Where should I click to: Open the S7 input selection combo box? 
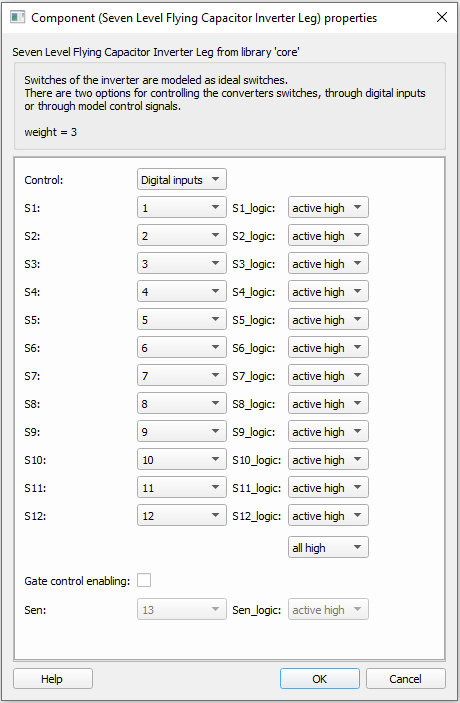pyautogui.click(x=182, y=375)
